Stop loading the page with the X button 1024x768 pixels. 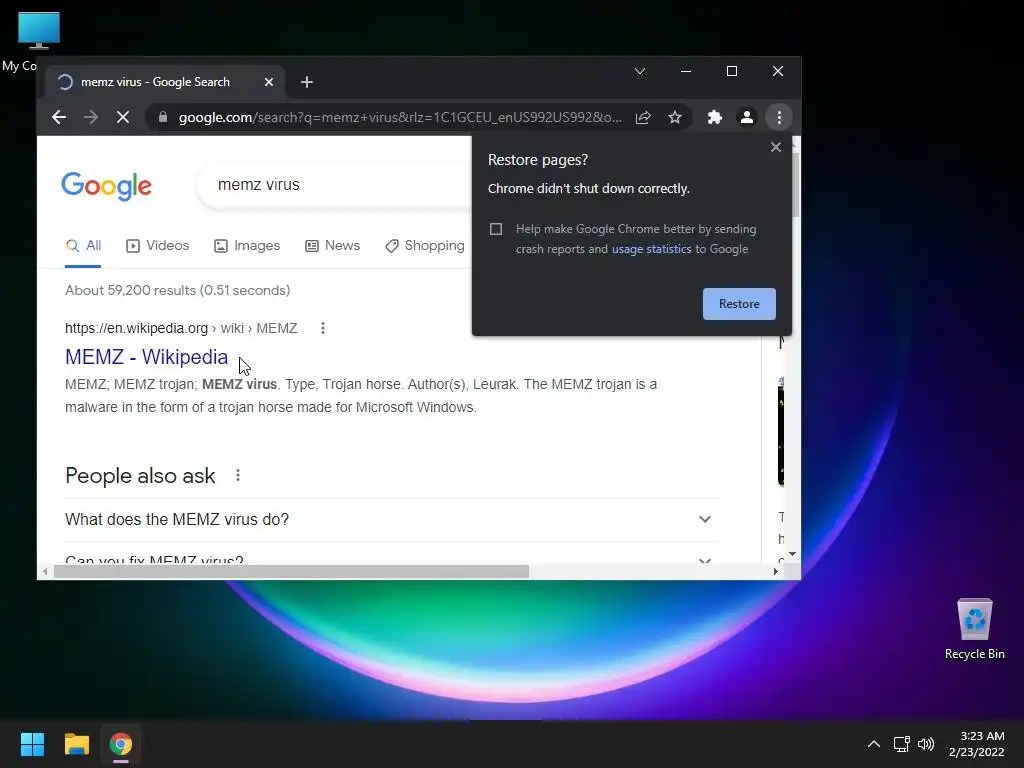(123, 118)
